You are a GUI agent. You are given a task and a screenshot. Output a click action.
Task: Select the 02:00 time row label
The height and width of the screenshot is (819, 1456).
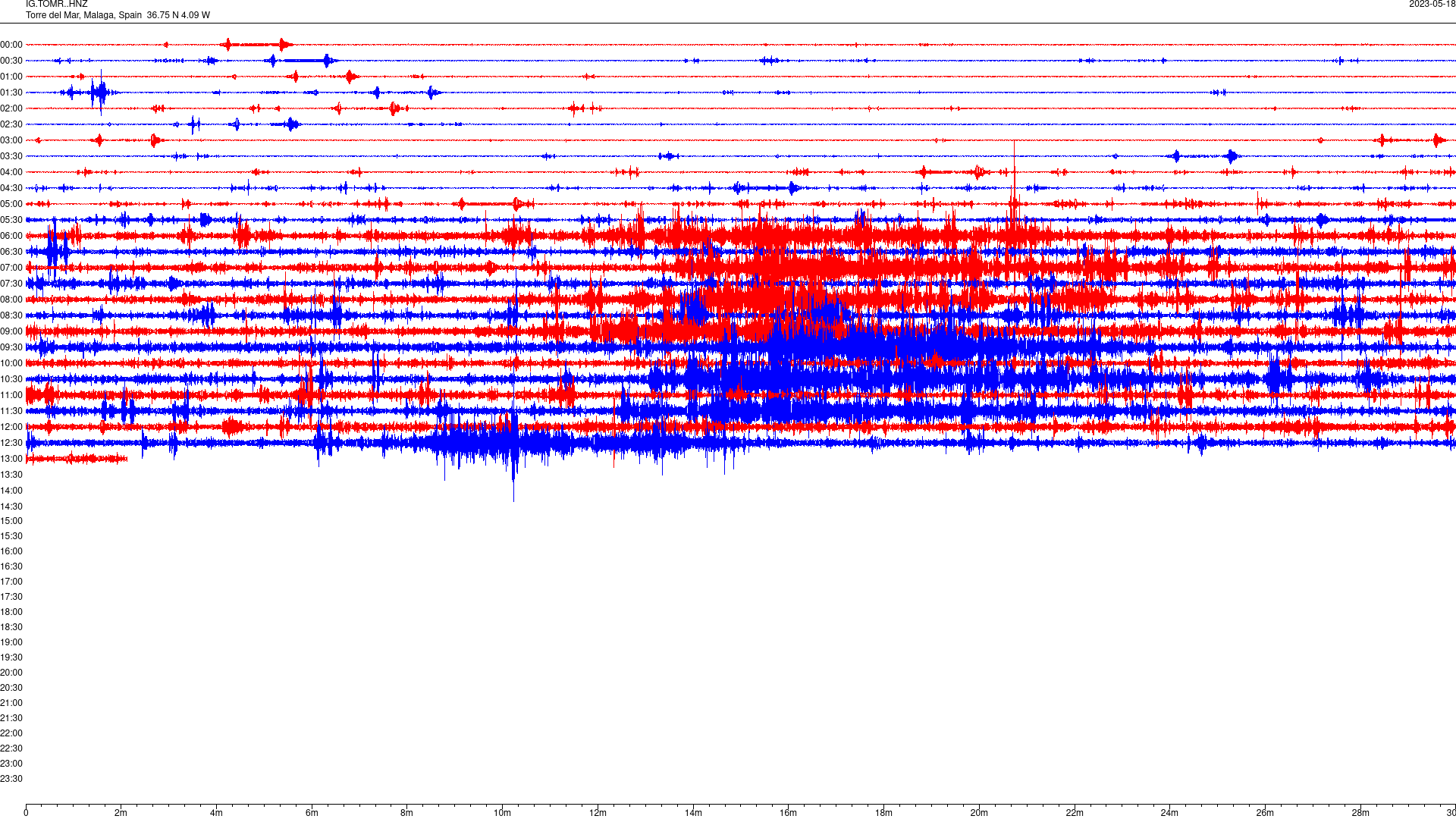coord(11,108)
